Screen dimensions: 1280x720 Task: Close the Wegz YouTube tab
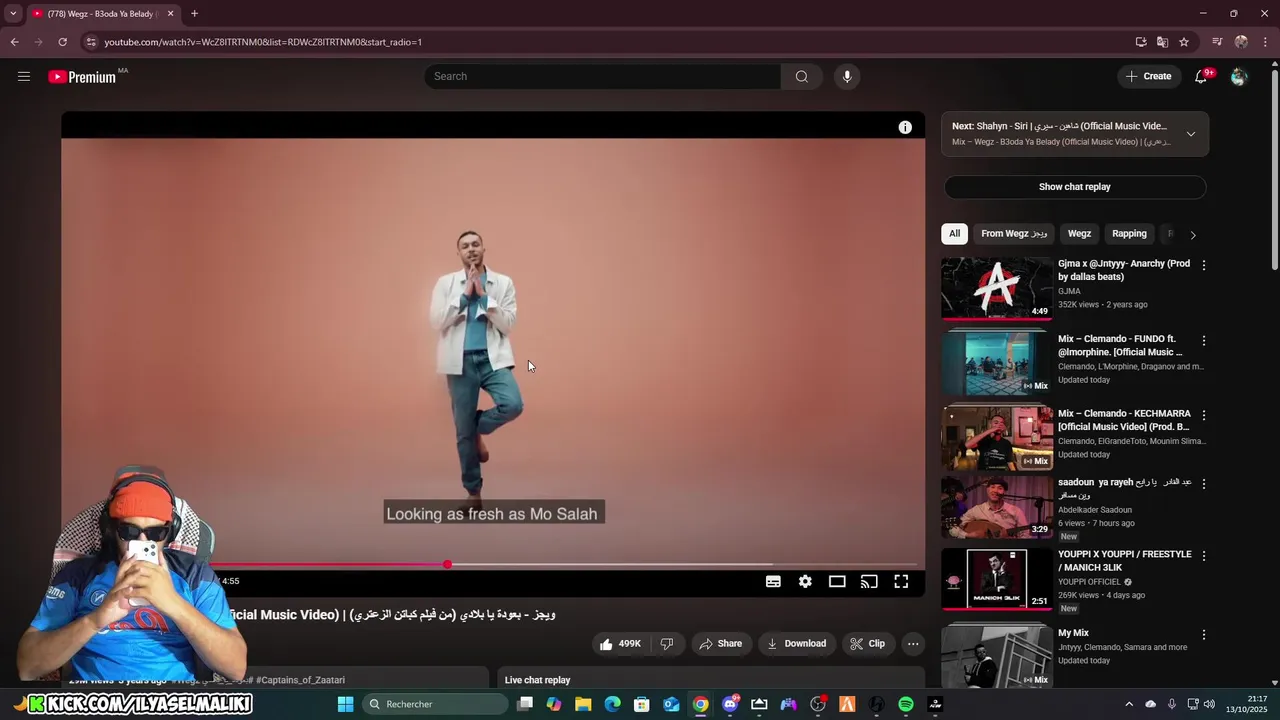coord(170,14)
